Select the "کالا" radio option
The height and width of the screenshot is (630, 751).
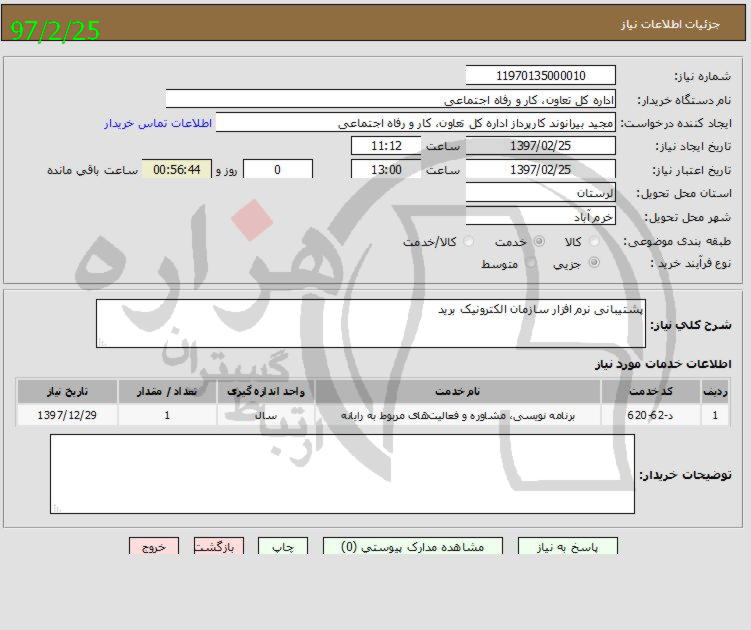595,242
